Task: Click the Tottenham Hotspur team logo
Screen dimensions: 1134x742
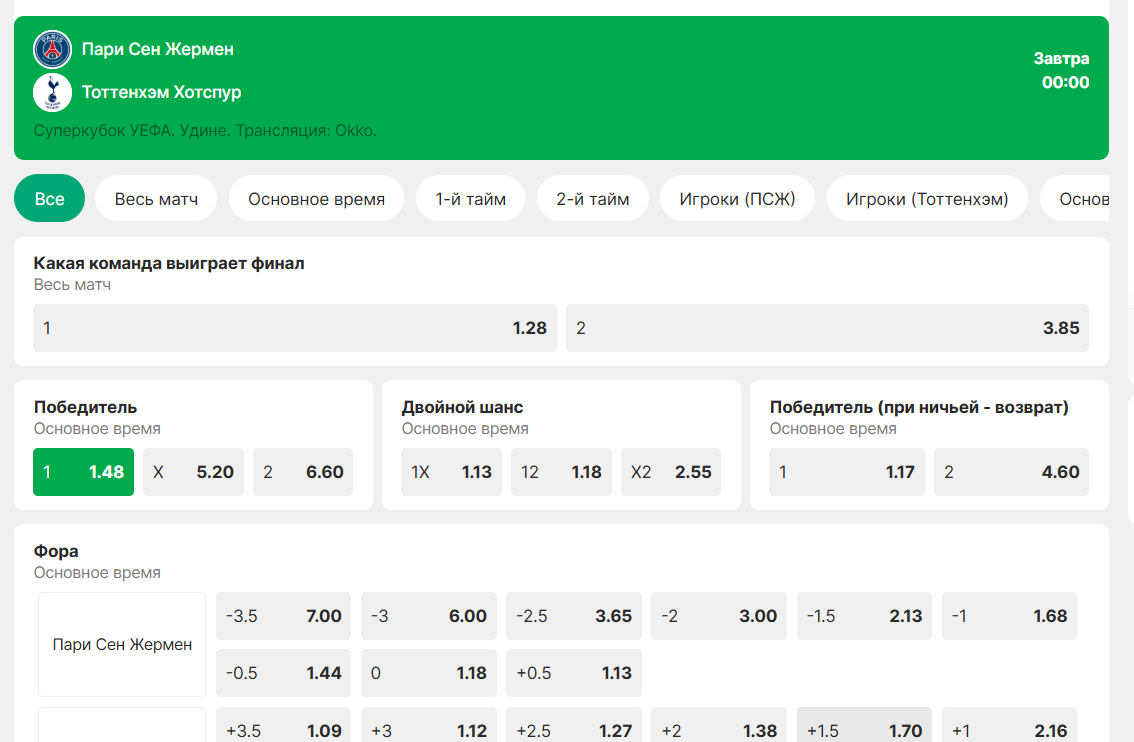Action: (52, 93)
